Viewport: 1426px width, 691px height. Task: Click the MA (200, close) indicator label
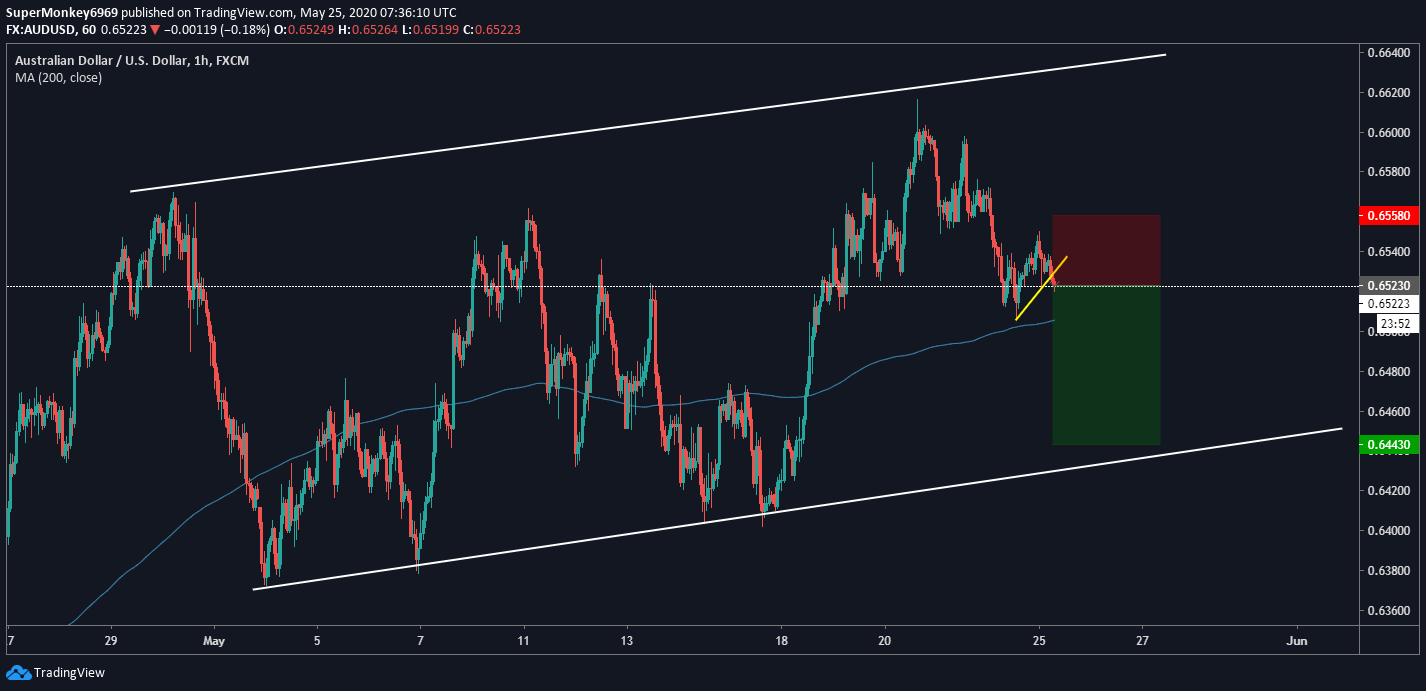pos(58,77)
